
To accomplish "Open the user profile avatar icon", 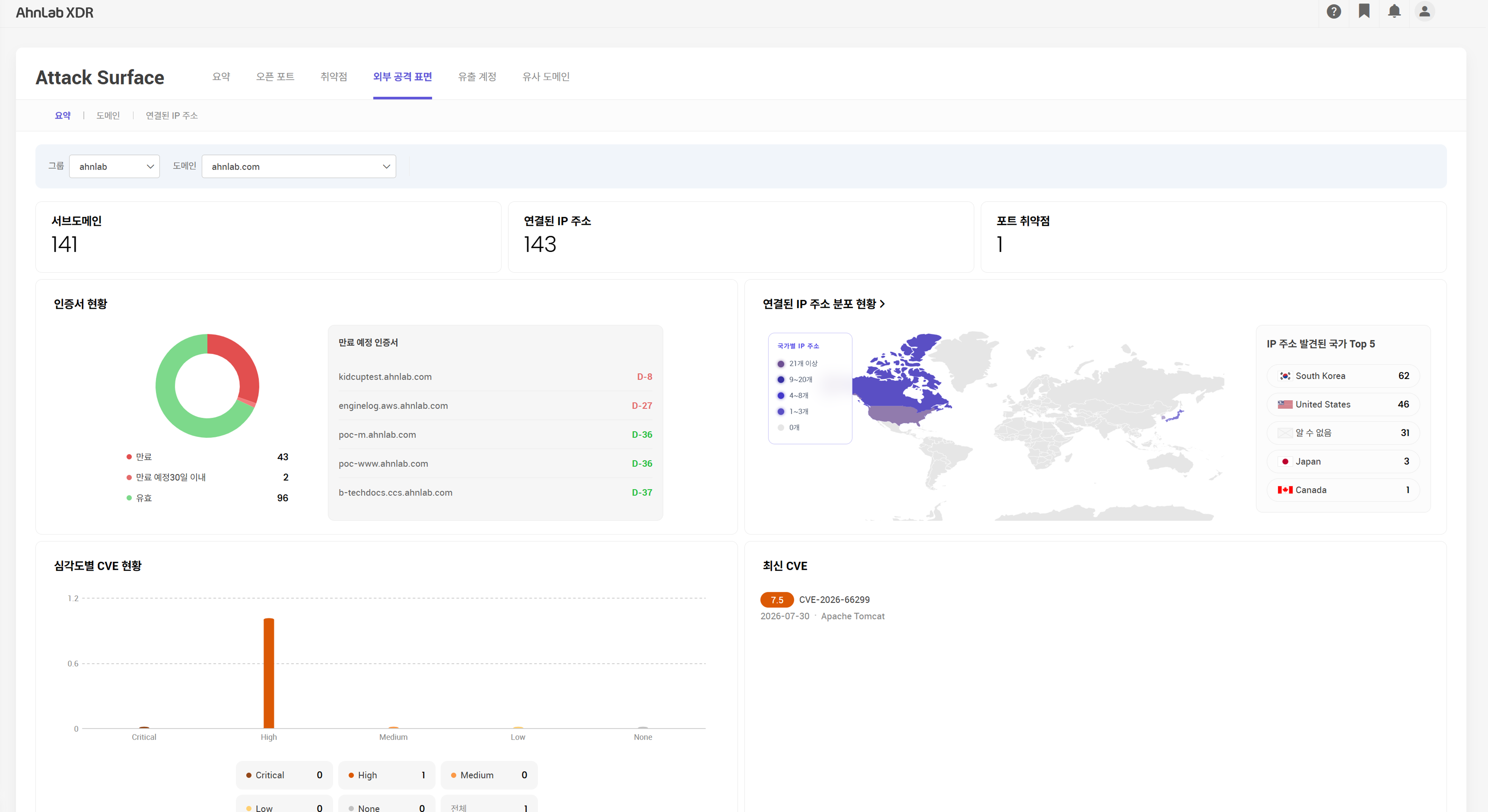I will [x=1424, y=11].
